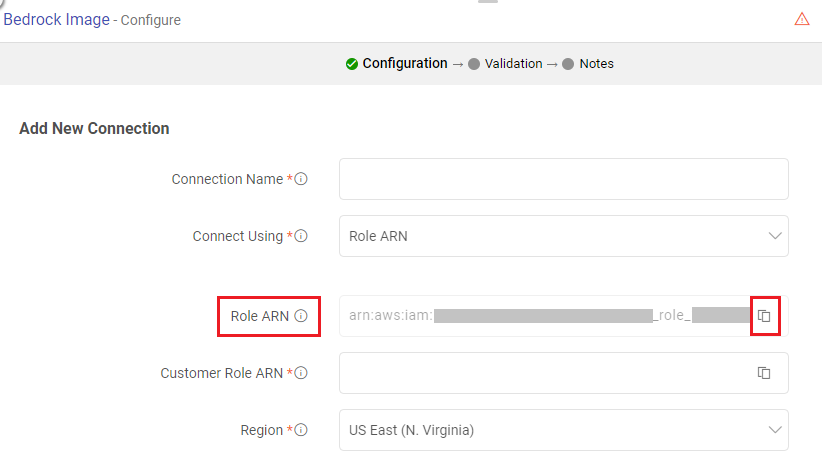Click the green check icon for Configuration

coord(352,64)
